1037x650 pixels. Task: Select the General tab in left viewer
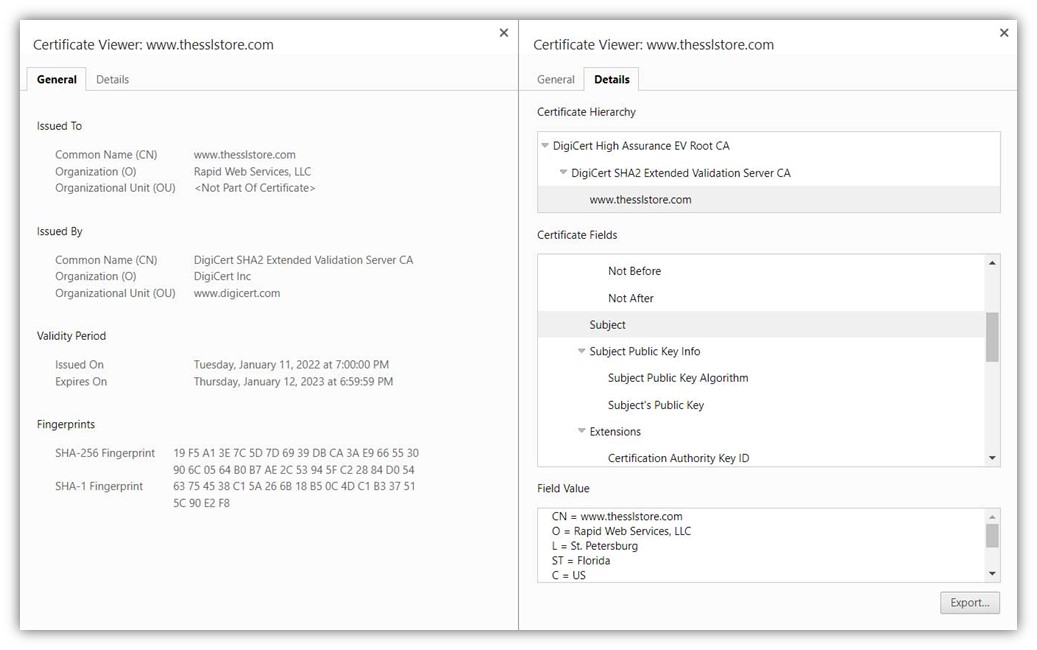click(57, 79)
